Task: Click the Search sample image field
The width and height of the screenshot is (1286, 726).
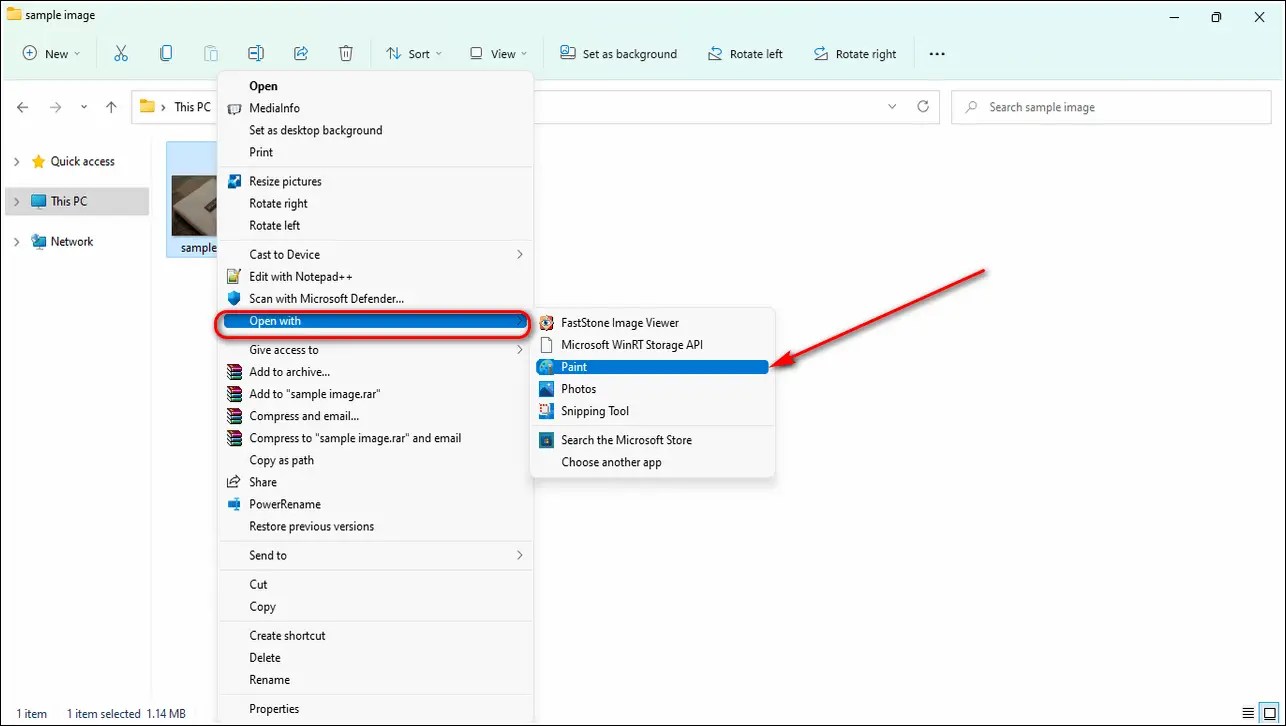Action: 1112,107
